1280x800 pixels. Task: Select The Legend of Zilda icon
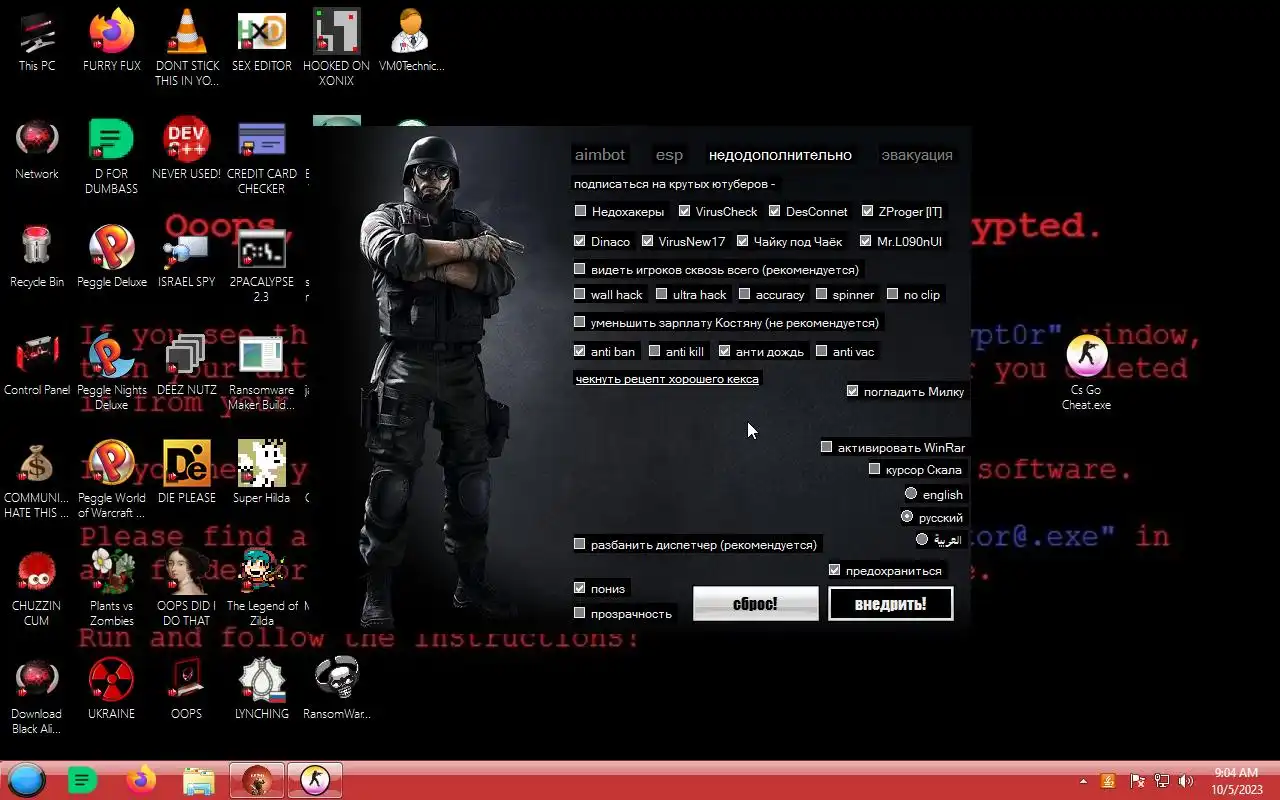pos(262,588)
